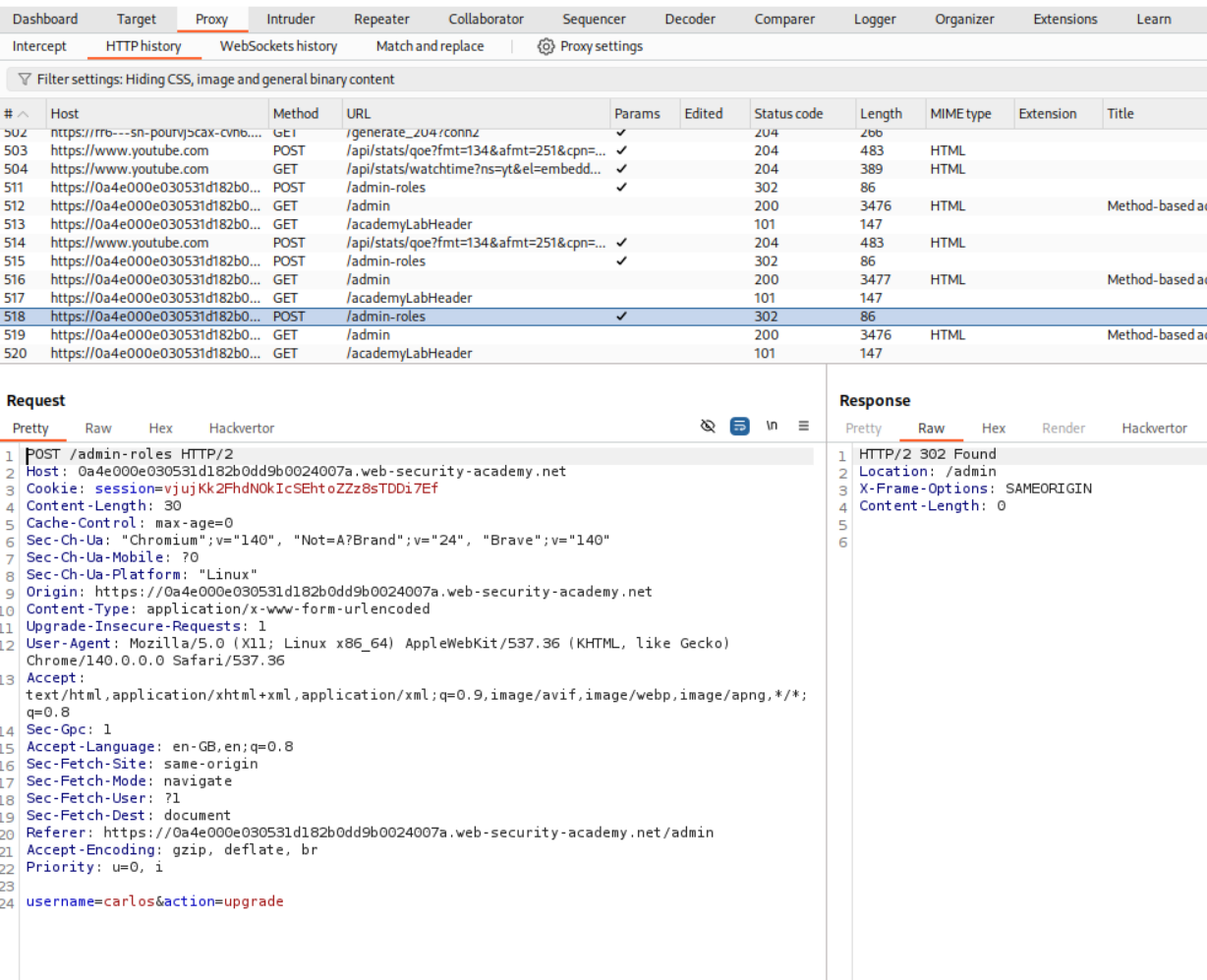Click the filter funnel icon
This screenshot has height=980, width=1207.
(x=25, y=80)
